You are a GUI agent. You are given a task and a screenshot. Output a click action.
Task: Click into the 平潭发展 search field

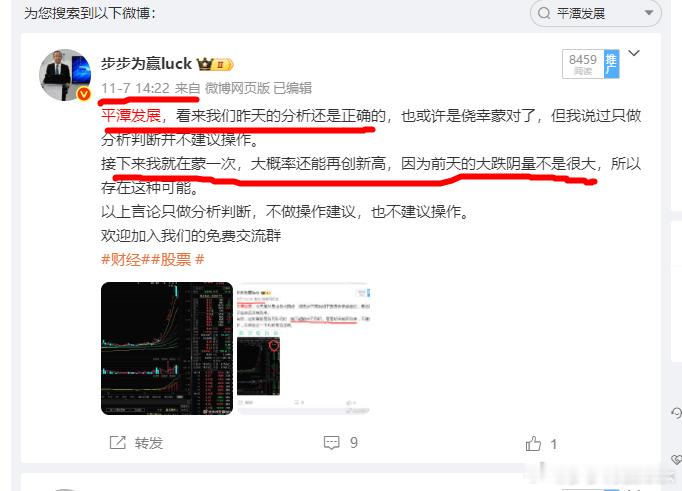click(595, 13)
